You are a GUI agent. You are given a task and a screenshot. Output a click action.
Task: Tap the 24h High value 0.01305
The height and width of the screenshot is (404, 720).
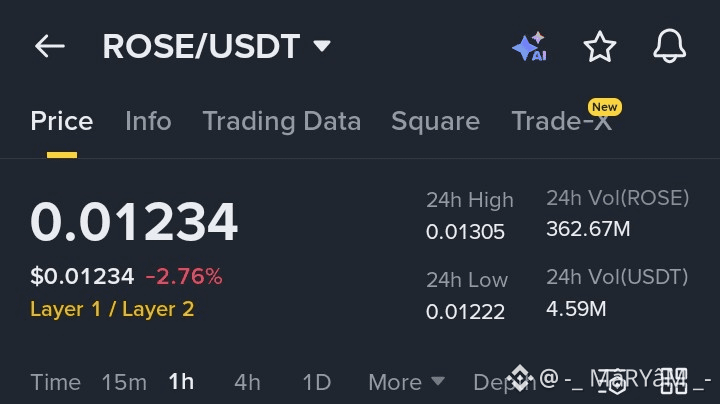(x=465, y=232)
